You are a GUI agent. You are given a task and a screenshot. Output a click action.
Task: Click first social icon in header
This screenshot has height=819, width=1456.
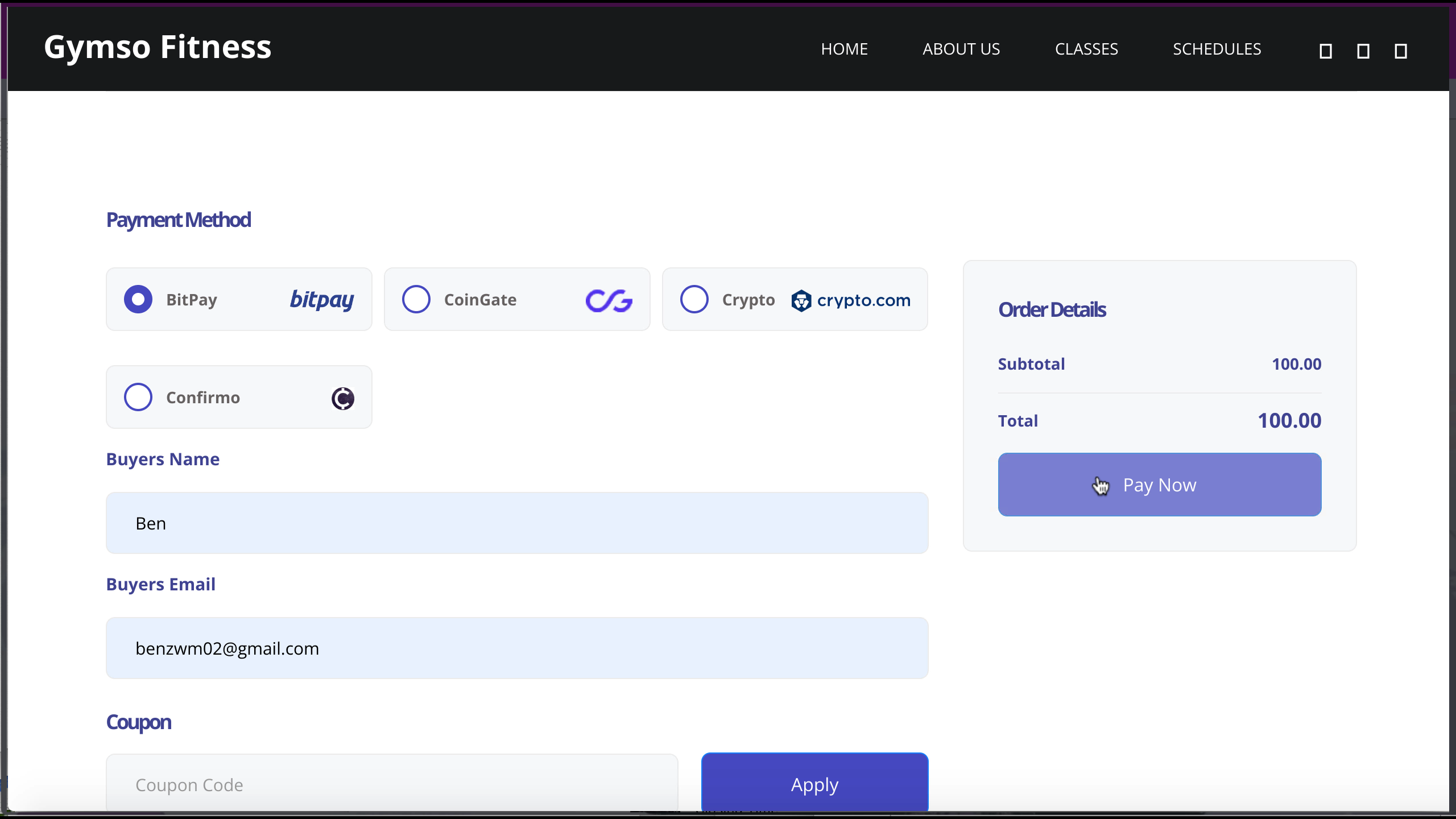pos(1326,51)
